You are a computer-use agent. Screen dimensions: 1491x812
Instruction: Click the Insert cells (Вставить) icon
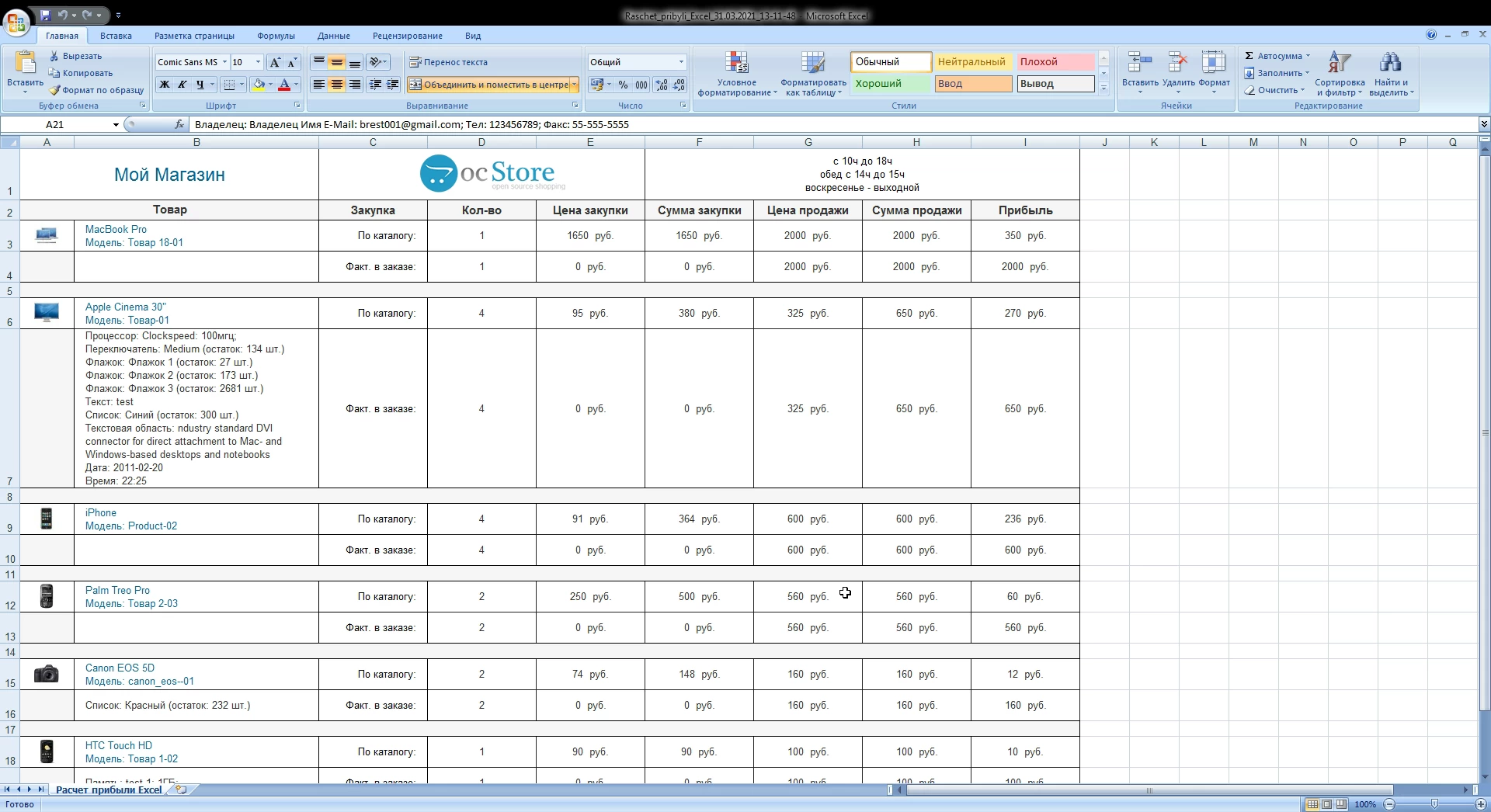pyautogui.click(x=1140, y=63)
